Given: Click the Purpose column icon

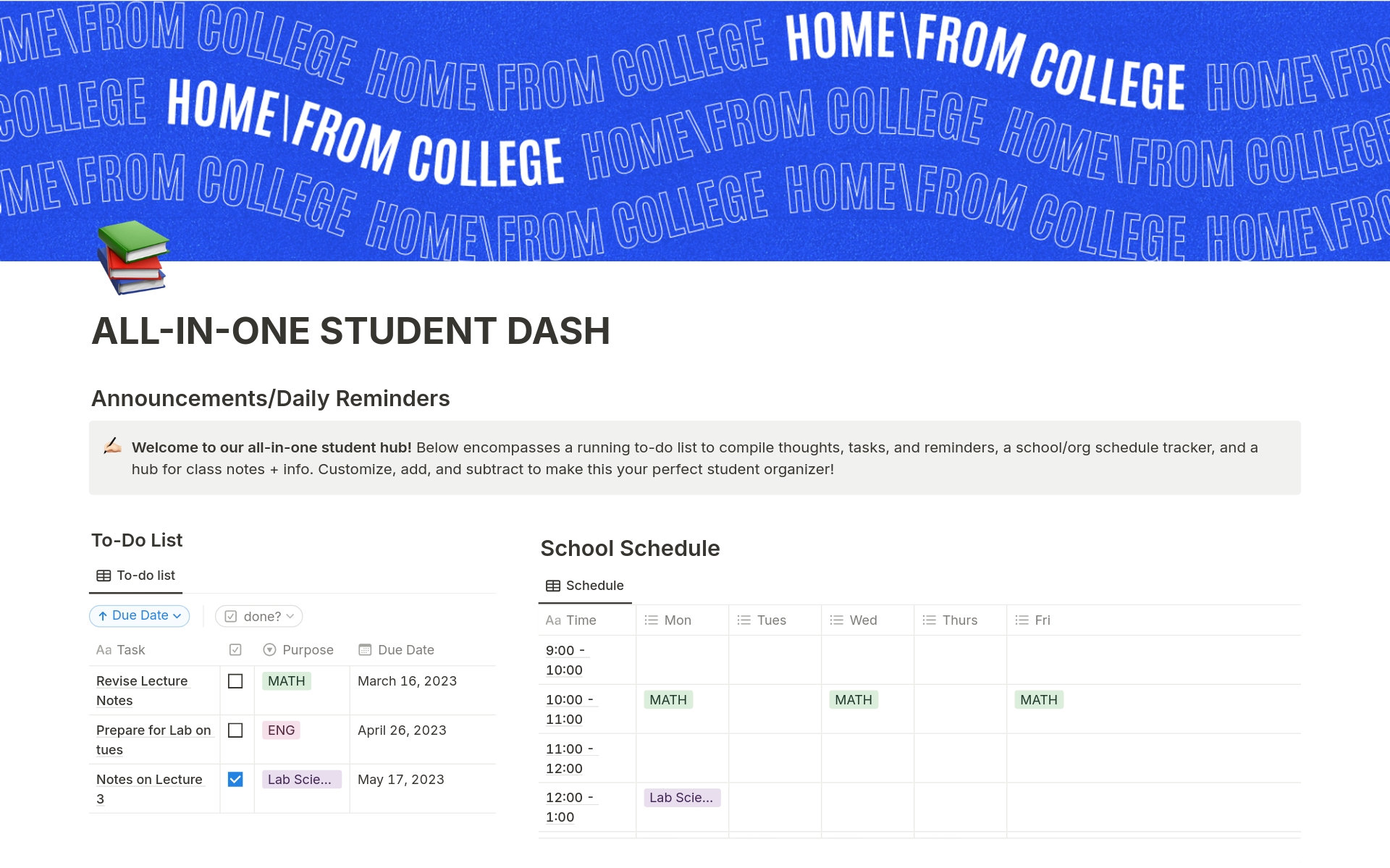Looking at the screenshot, I should 269,649.
